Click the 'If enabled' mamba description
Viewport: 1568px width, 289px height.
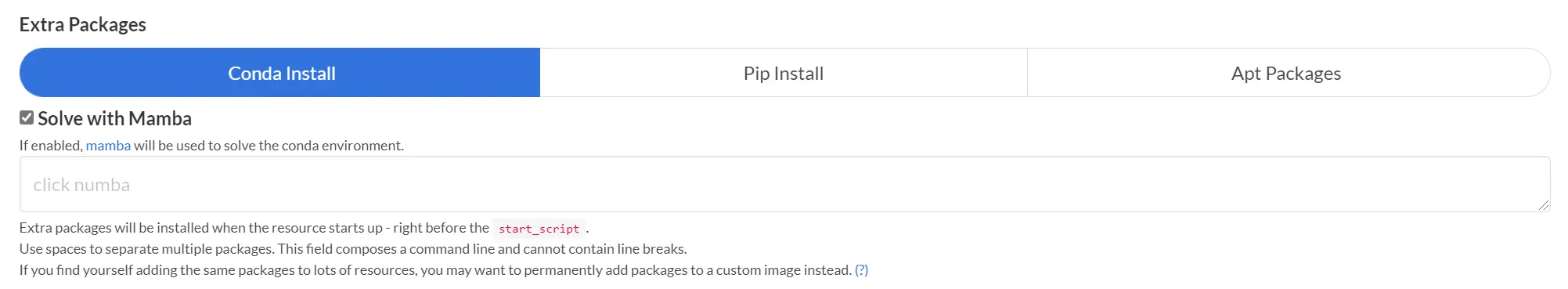pyautogui.click(x=211, y=146)
